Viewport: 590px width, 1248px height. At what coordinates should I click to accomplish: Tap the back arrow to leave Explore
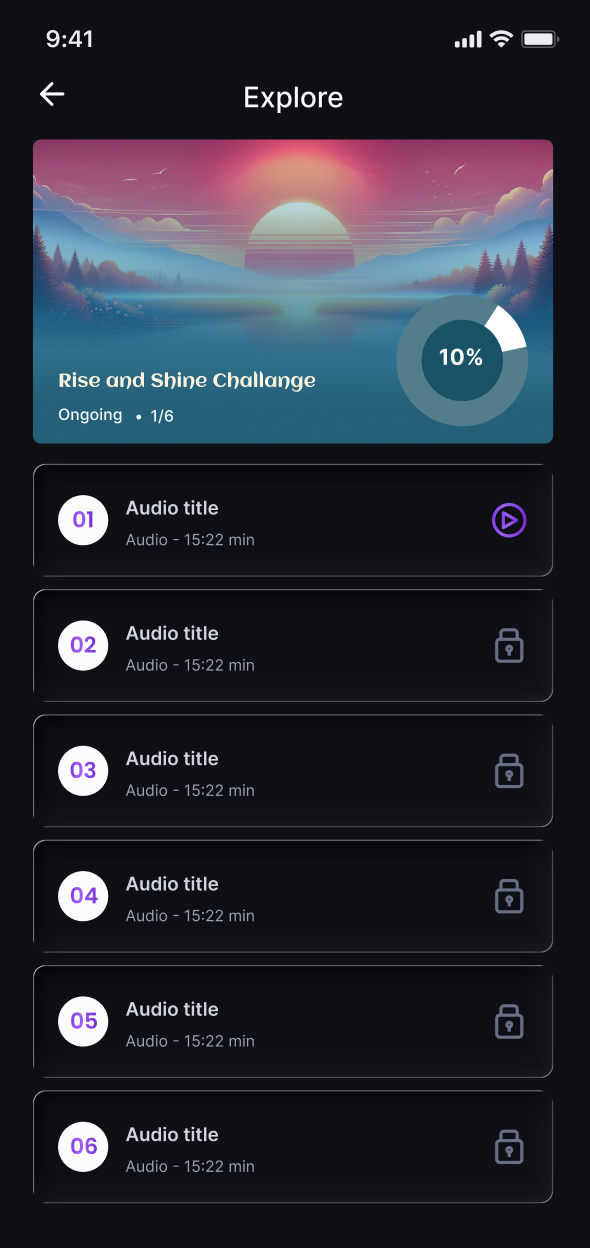[x=51, y=94]
